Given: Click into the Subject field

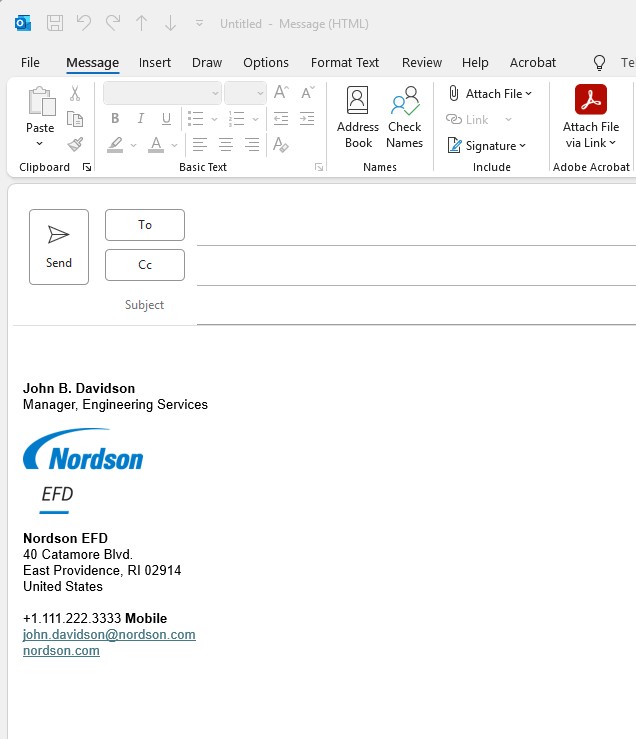Looking at the screenshot, I should 416,305.
